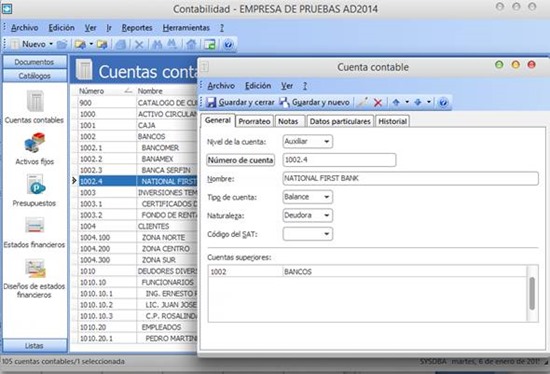550x374 pixels.
Task: Click the green window layout toolbar icon
Action: pyautogui.click(x=210, y=45)
